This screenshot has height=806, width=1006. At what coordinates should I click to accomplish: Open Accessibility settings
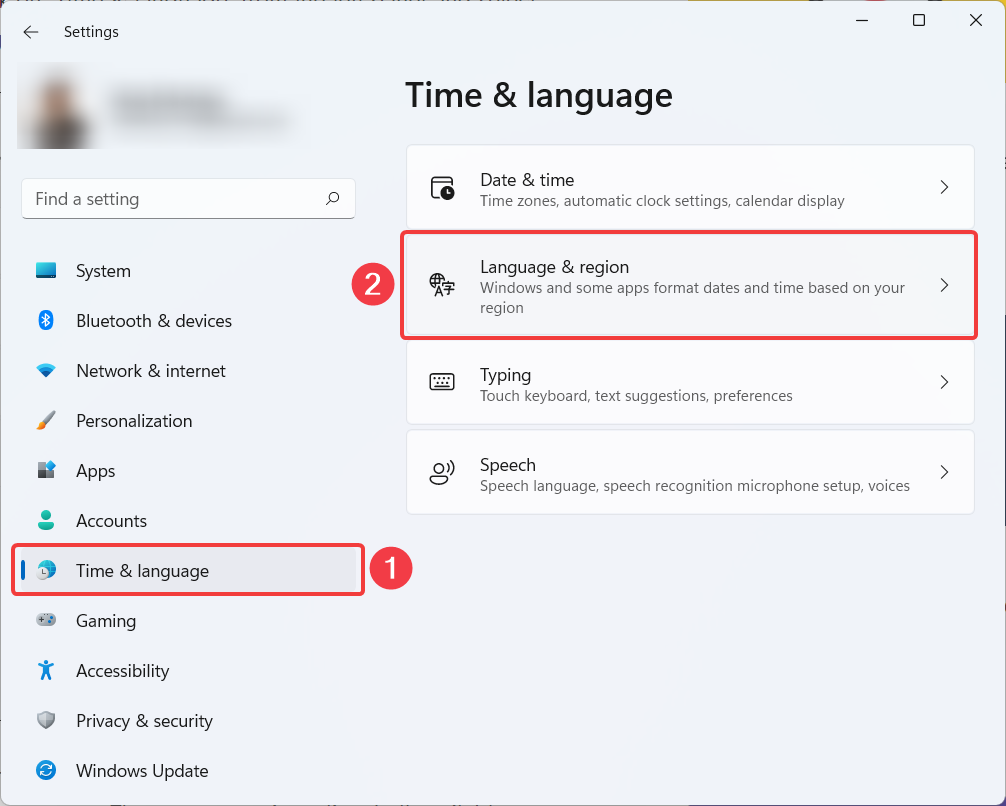[189, 671]
